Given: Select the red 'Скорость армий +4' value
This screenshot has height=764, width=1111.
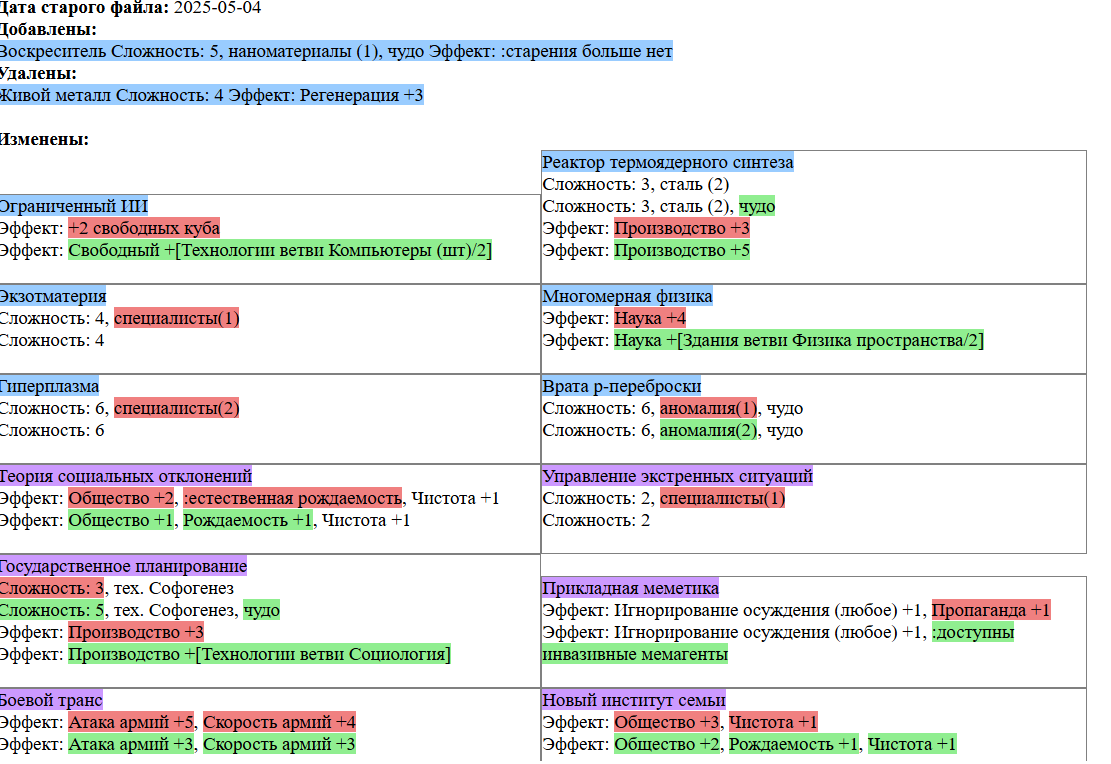Looking at the screenshot, I should (279, 722).
